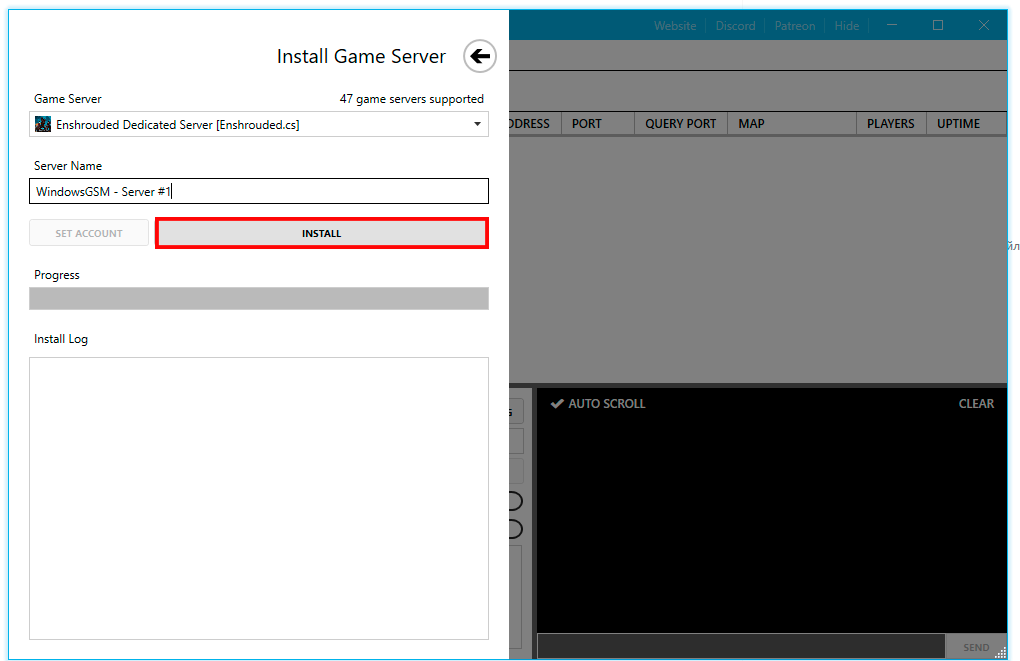Click the install Progress bar
Screen dimensions: 1020x661
(259, 299)
